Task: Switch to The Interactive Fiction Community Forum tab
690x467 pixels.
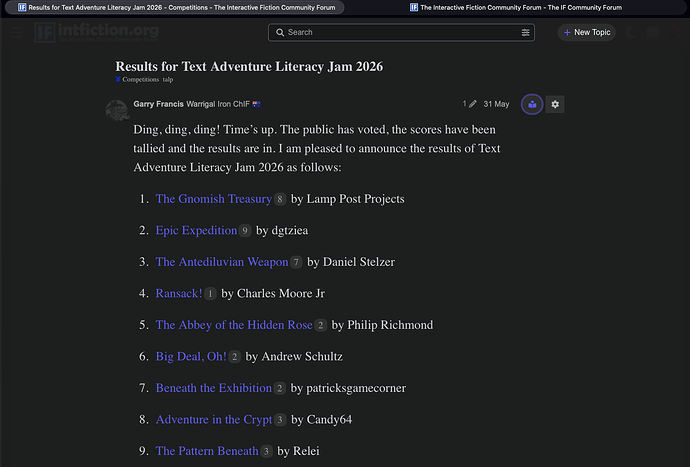Action: [515, 7]
